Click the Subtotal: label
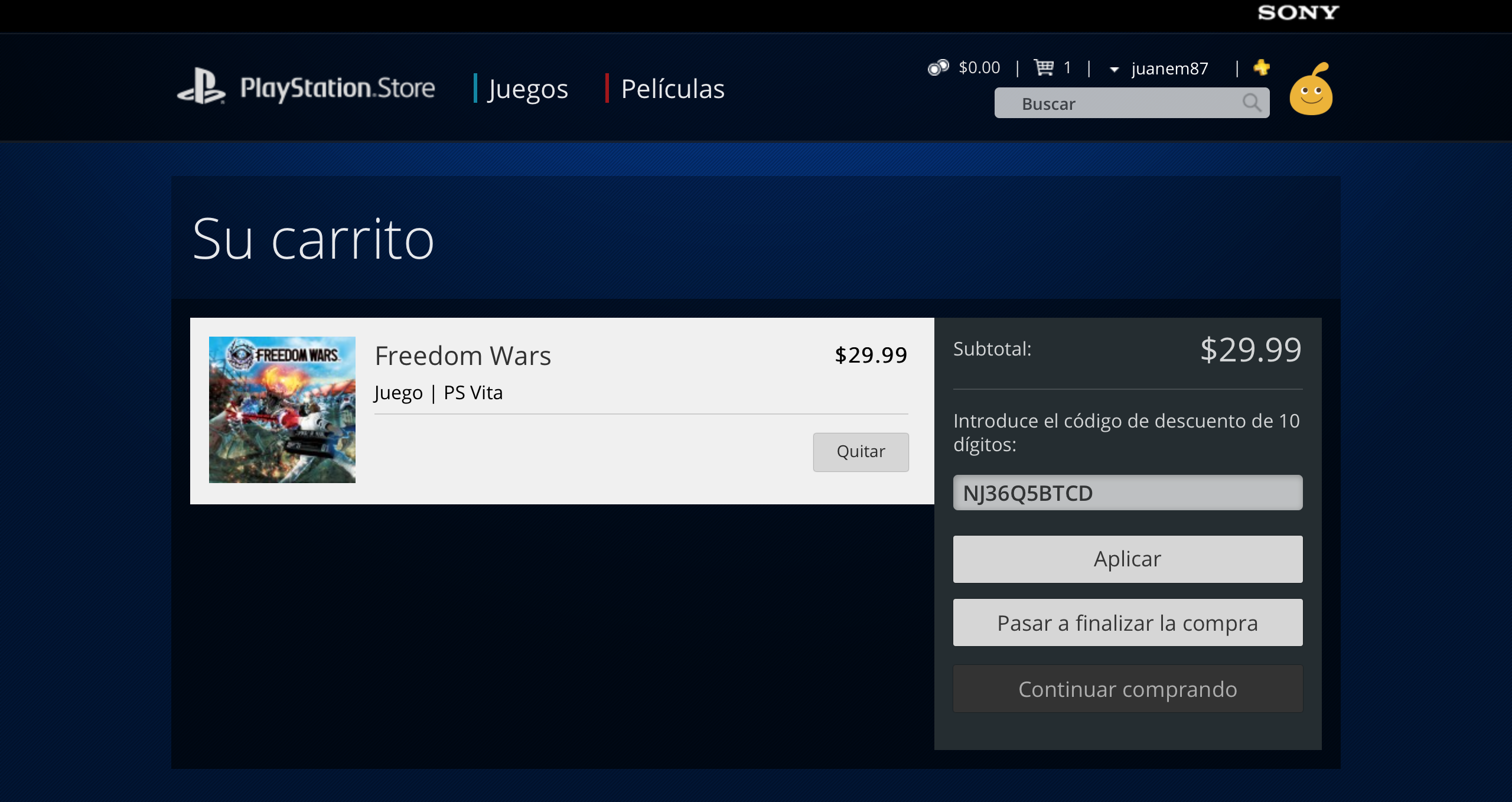This screenshot has height=802, width=1512. pyautogui.click(x=992, y=349)
